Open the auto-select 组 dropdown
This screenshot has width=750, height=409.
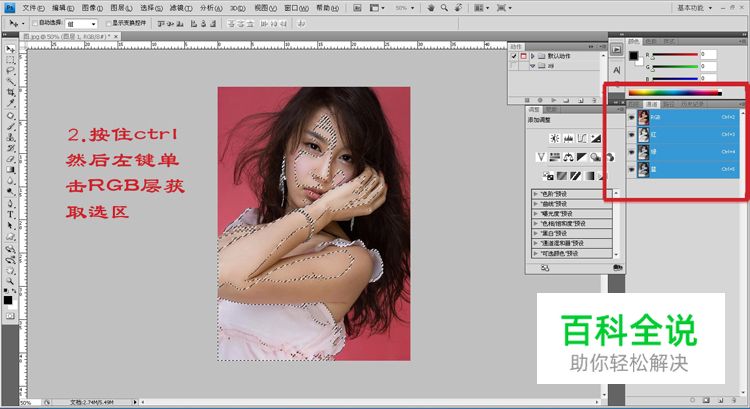(x=83, y=21)
